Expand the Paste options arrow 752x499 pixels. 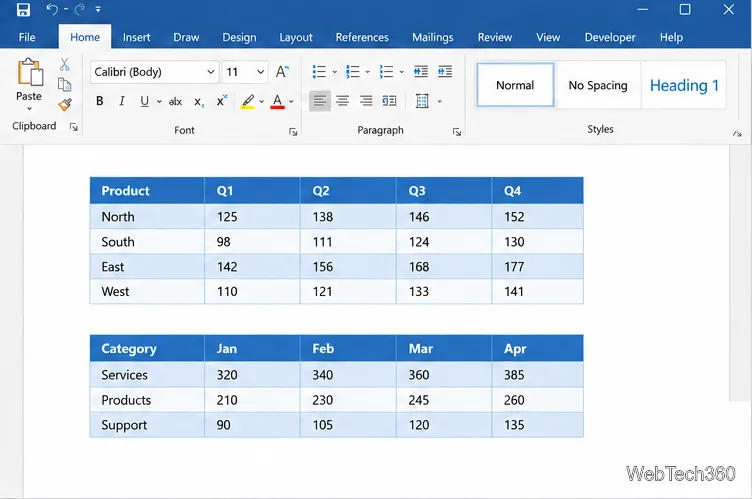click(x=29, y=108)
